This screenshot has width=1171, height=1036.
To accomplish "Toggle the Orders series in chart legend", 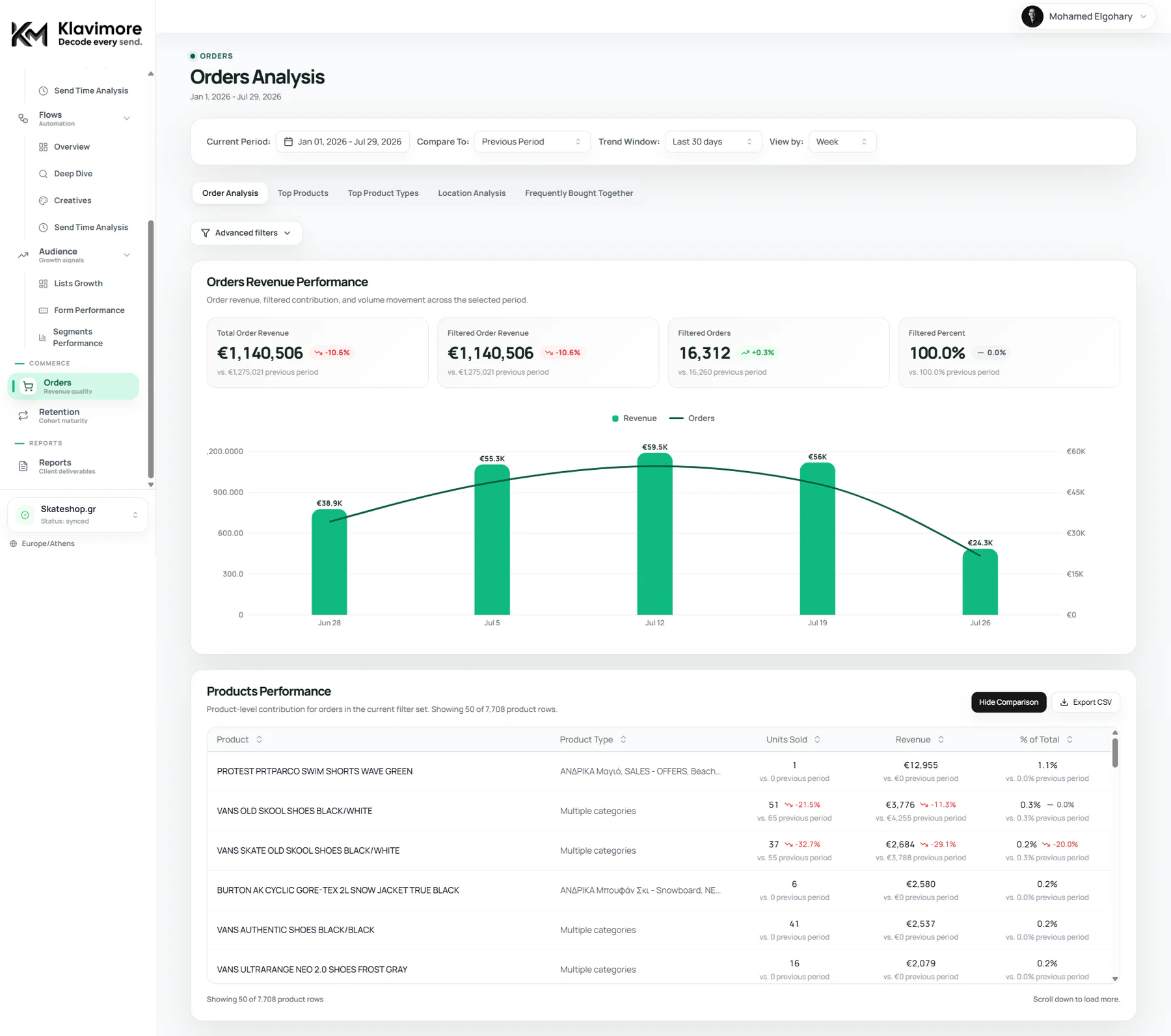I will 692,418.
